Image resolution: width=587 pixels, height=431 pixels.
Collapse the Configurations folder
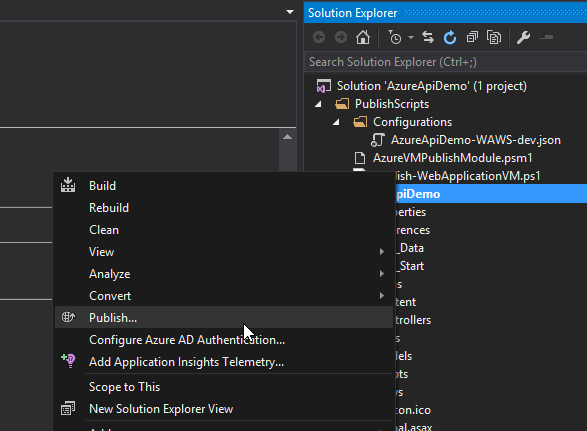pos(336,122)
